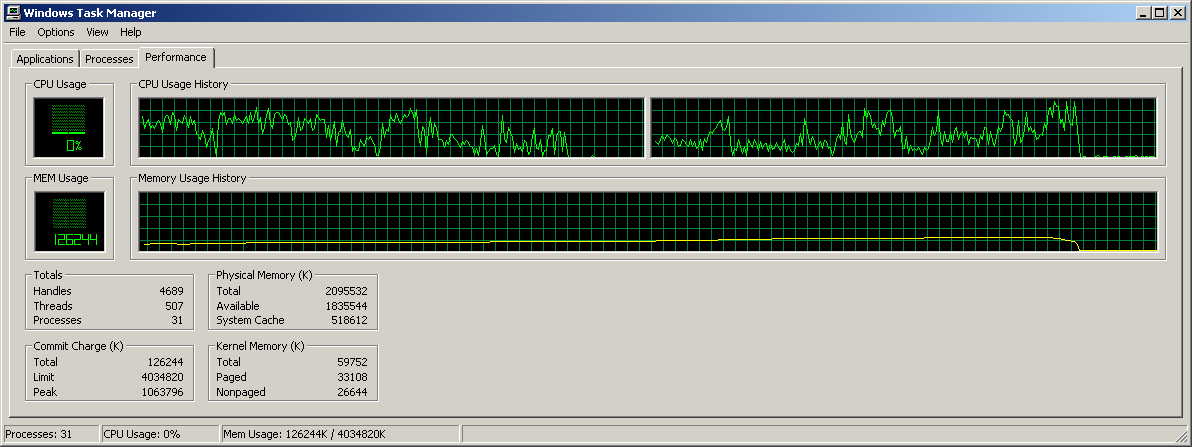
Task: Click Kernel Memory Total value 59752
Action: click(x=352, y=363)
